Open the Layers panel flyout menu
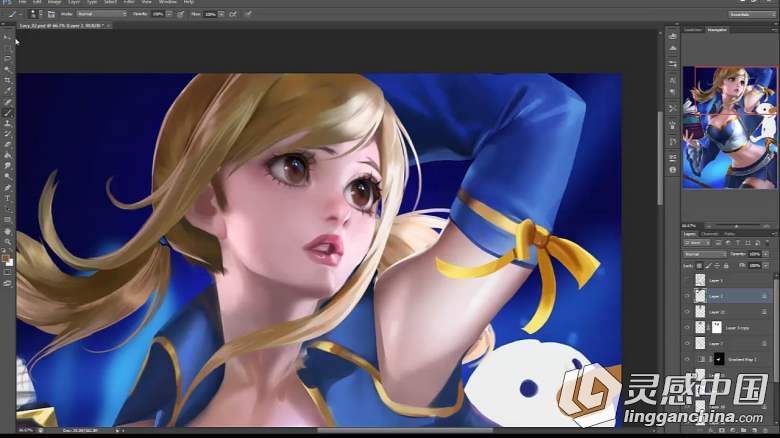Image resolution: width=780 pixels, height=438 pixels. click(774, 234)
